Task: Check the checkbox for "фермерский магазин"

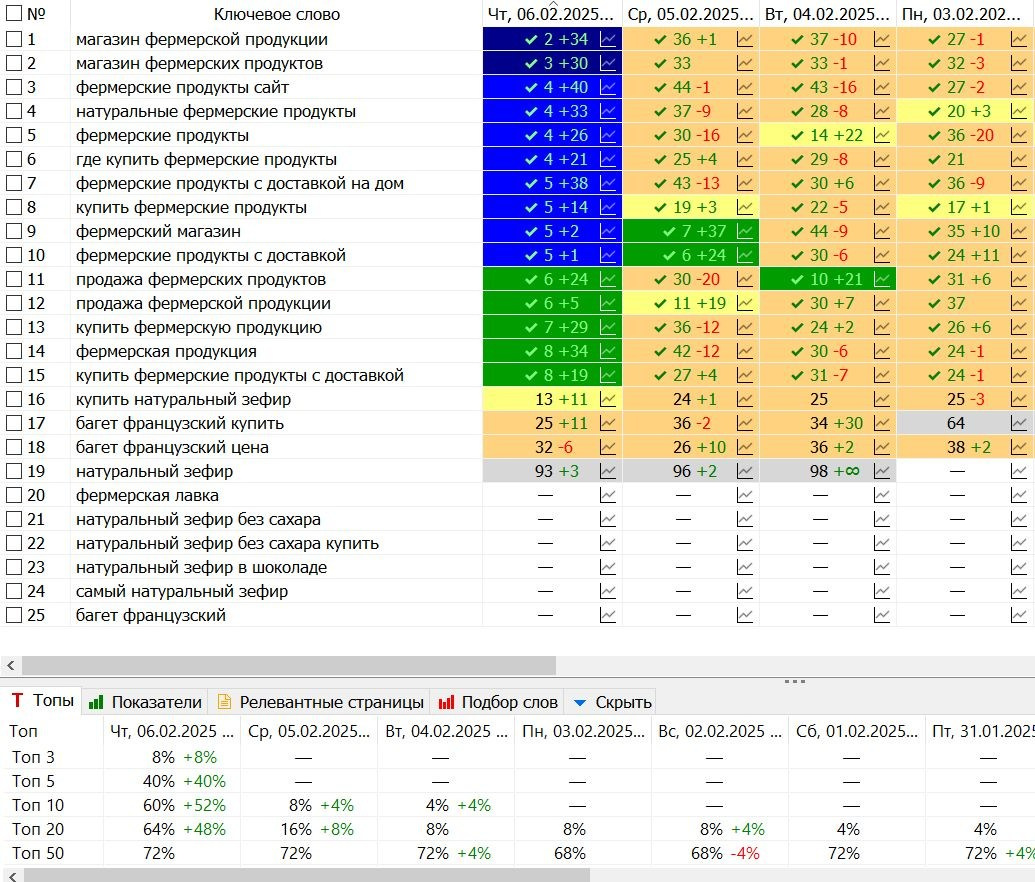Action: (12, 231)
